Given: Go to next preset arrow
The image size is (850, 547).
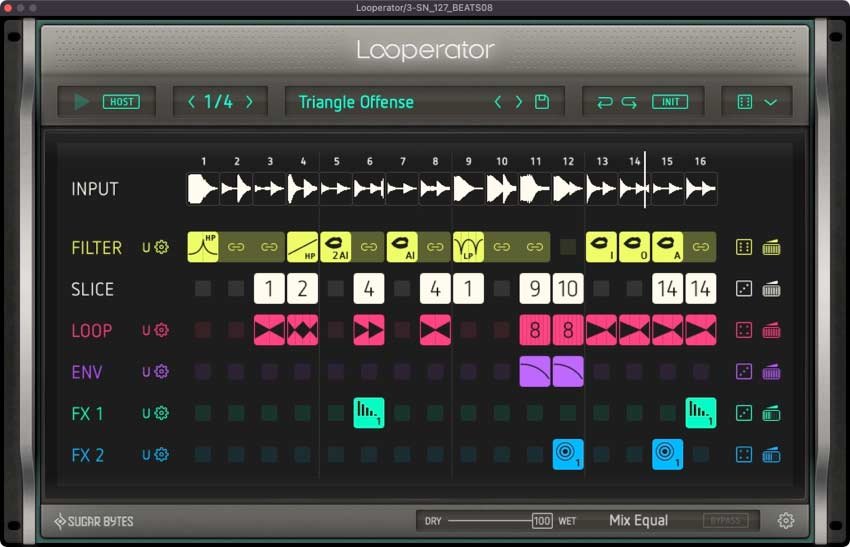Looking at the screenshot, I should coord(519,102).
